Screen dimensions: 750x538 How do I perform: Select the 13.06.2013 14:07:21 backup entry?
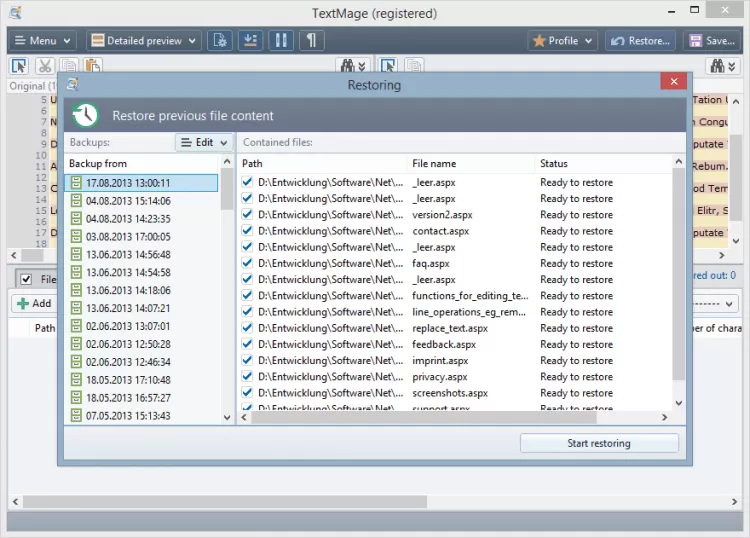point(127,309)
